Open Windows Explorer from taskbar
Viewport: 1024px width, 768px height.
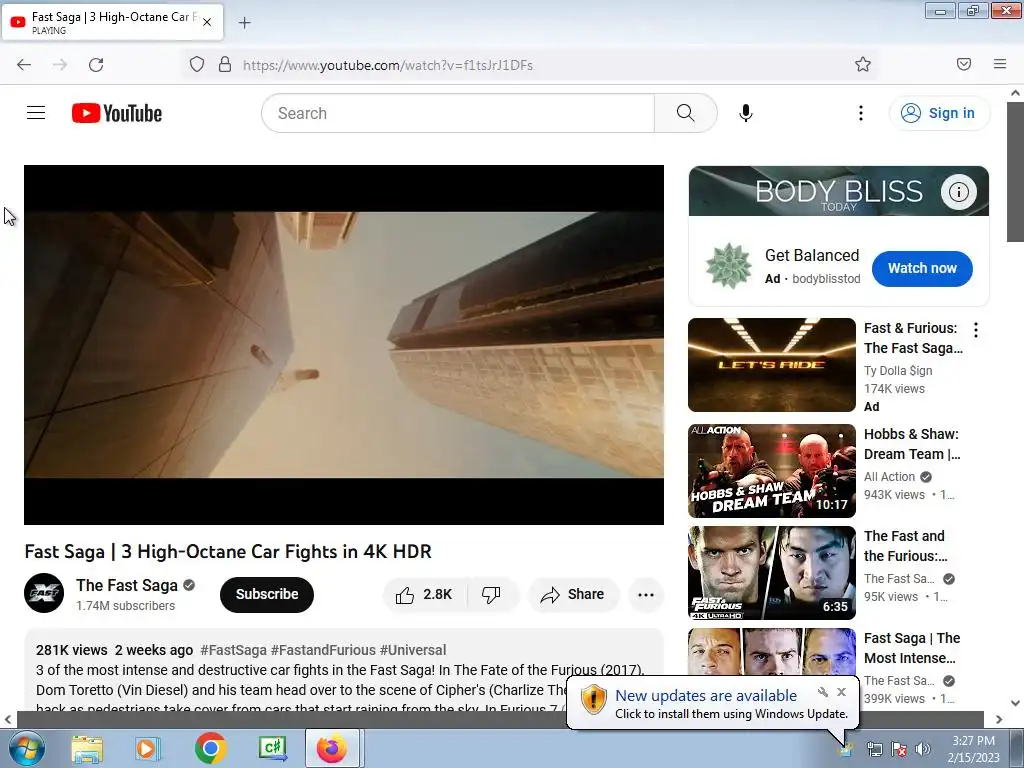coord(87,748)
